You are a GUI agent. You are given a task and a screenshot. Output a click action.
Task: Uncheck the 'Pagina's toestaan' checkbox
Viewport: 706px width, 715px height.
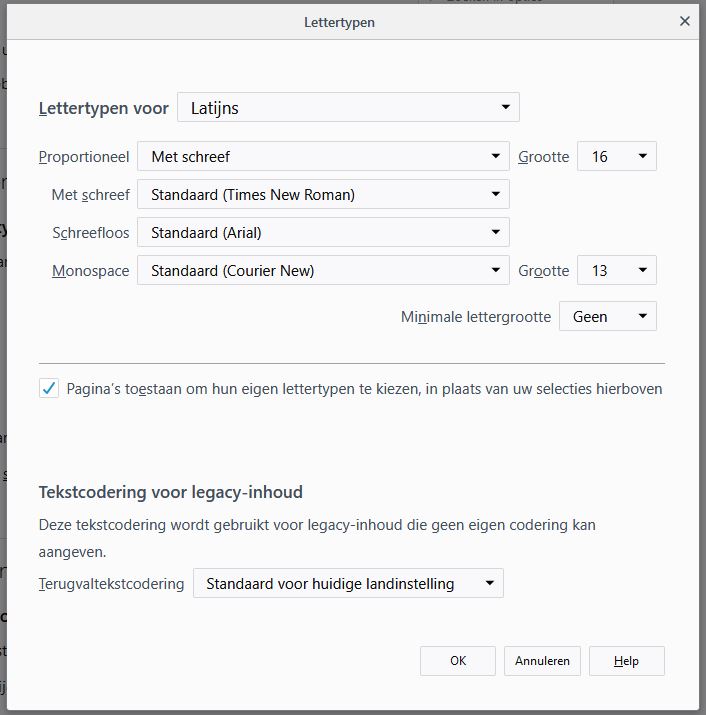click(x=49, y=389)
